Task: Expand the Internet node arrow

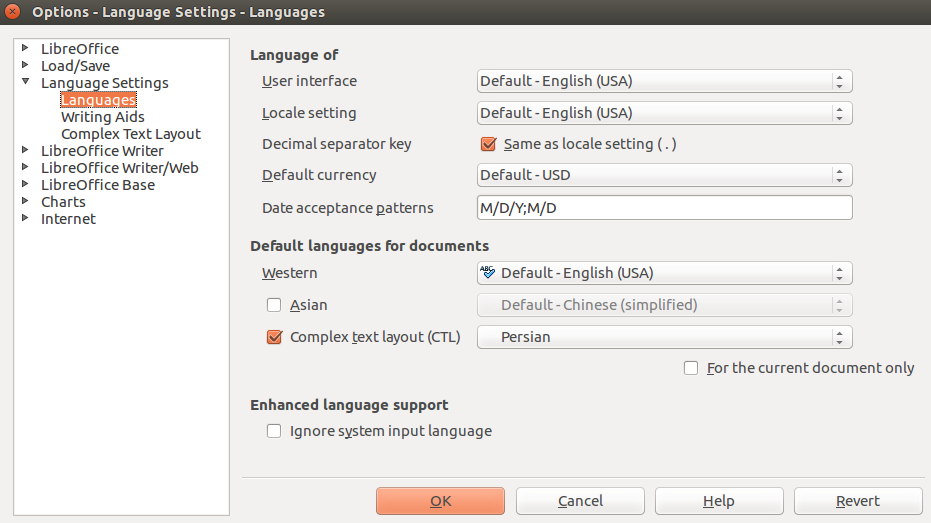Action: coord(25,218)
